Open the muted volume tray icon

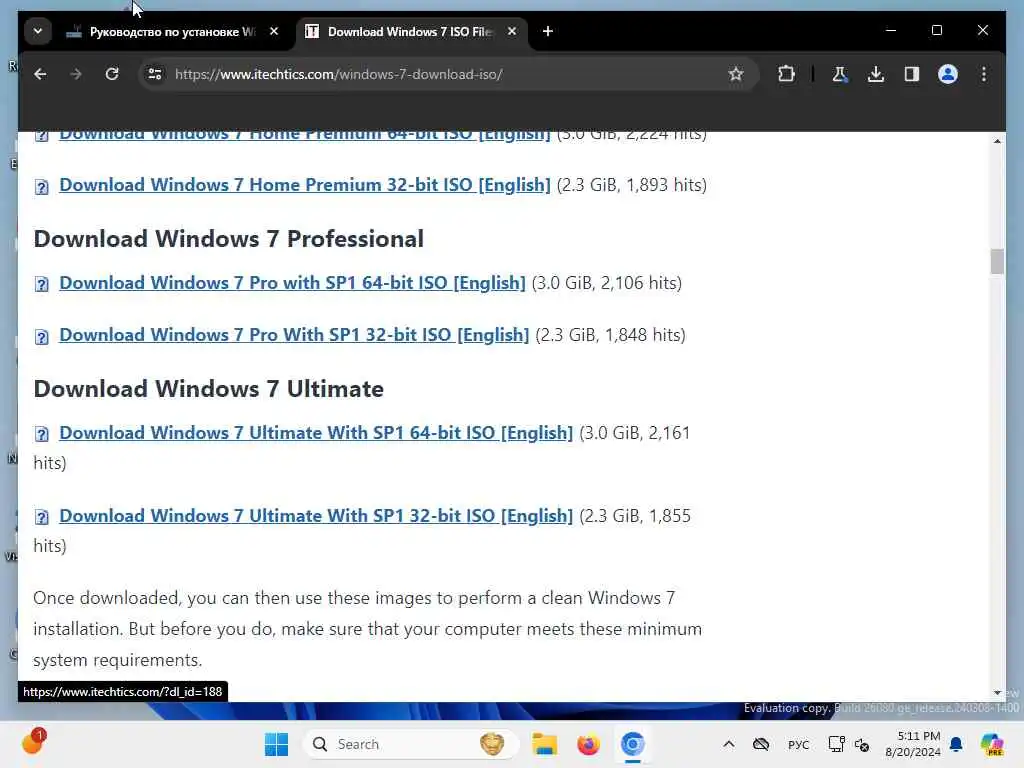coord(862,745)
